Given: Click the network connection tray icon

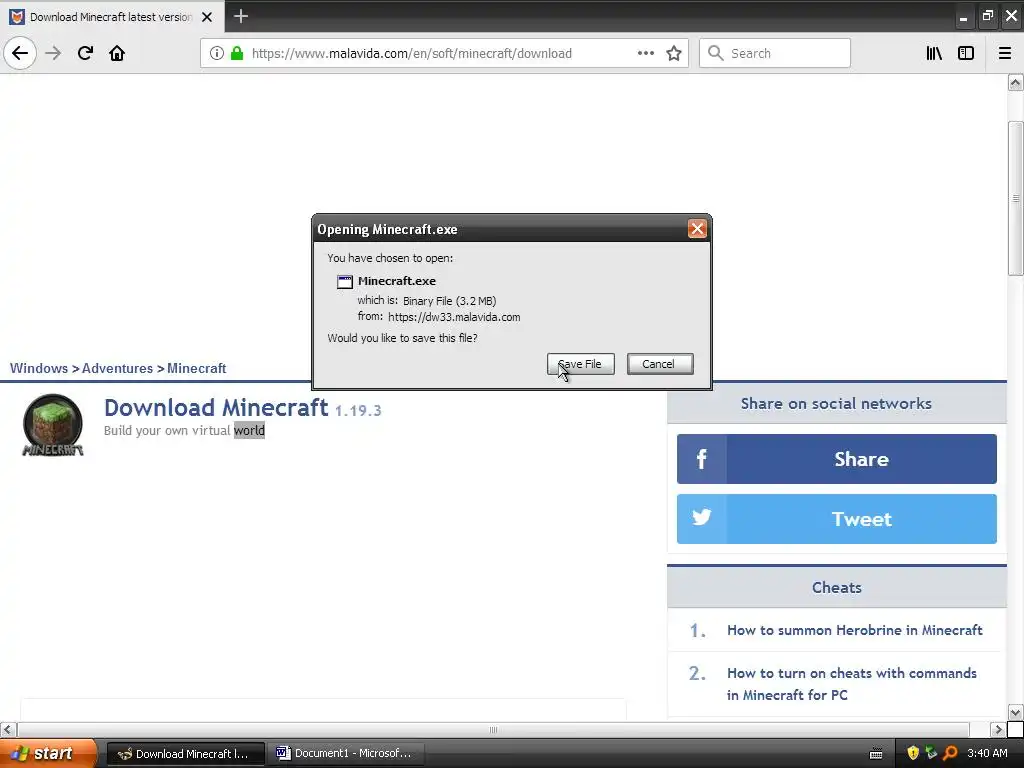Looking at the screenshot, I should (x=931, y=753).
